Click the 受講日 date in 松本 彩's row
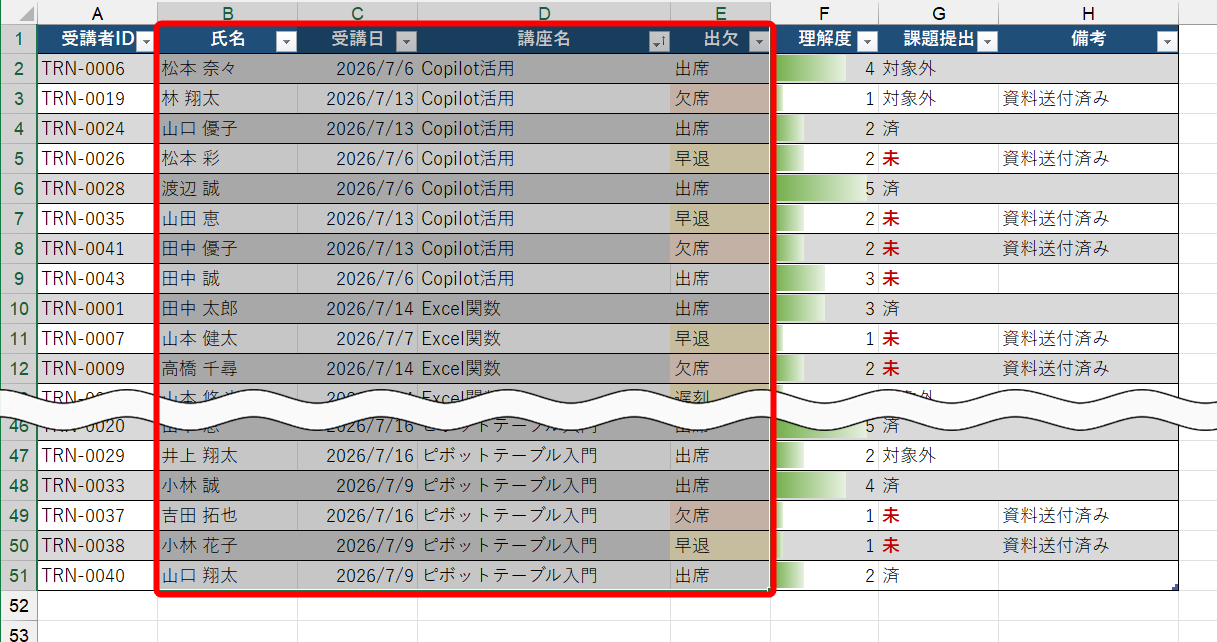 coord(375,159)
